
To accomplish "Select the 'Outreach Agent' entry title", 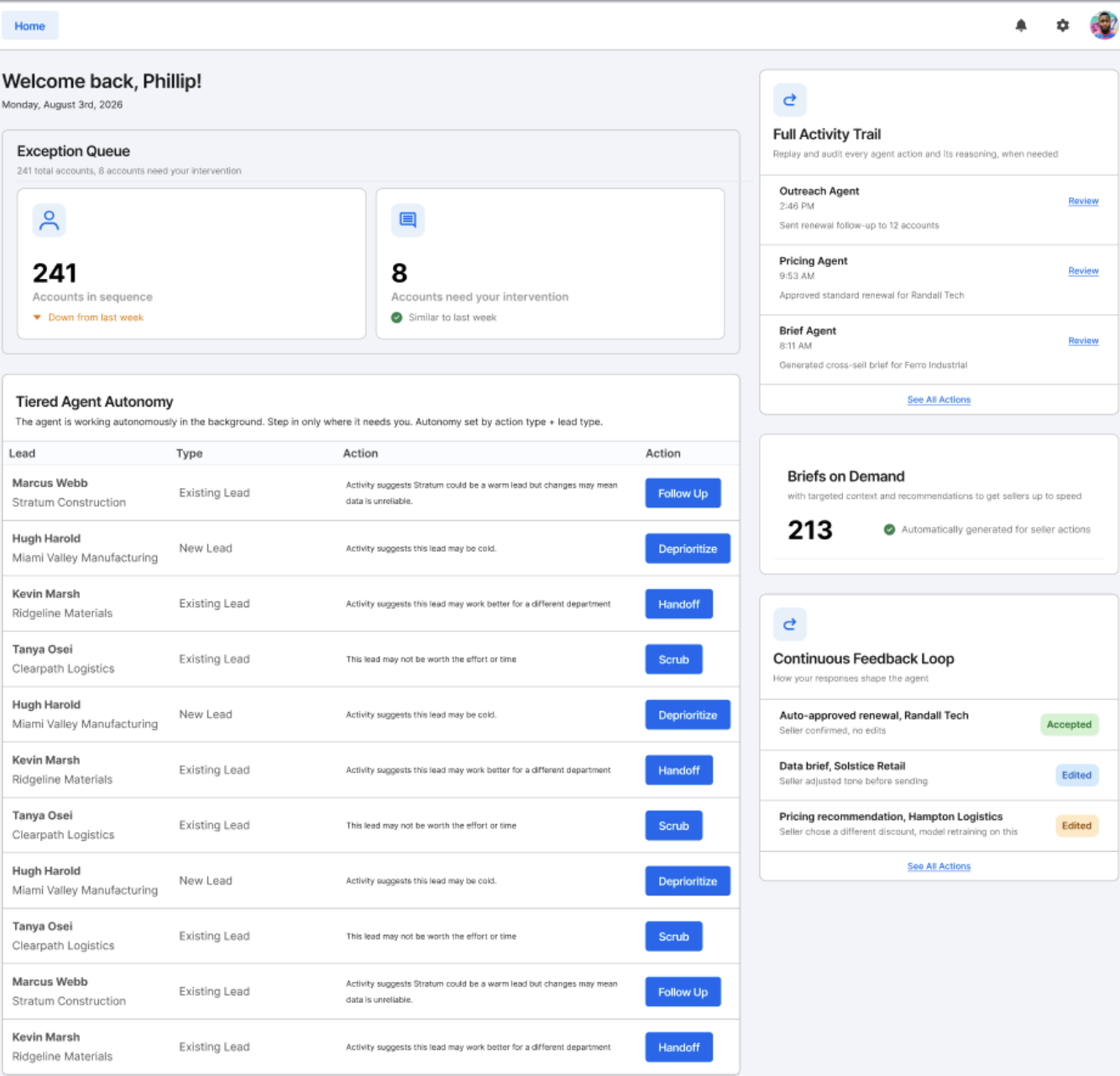I will pyautogui.click(x=819, y=191).
